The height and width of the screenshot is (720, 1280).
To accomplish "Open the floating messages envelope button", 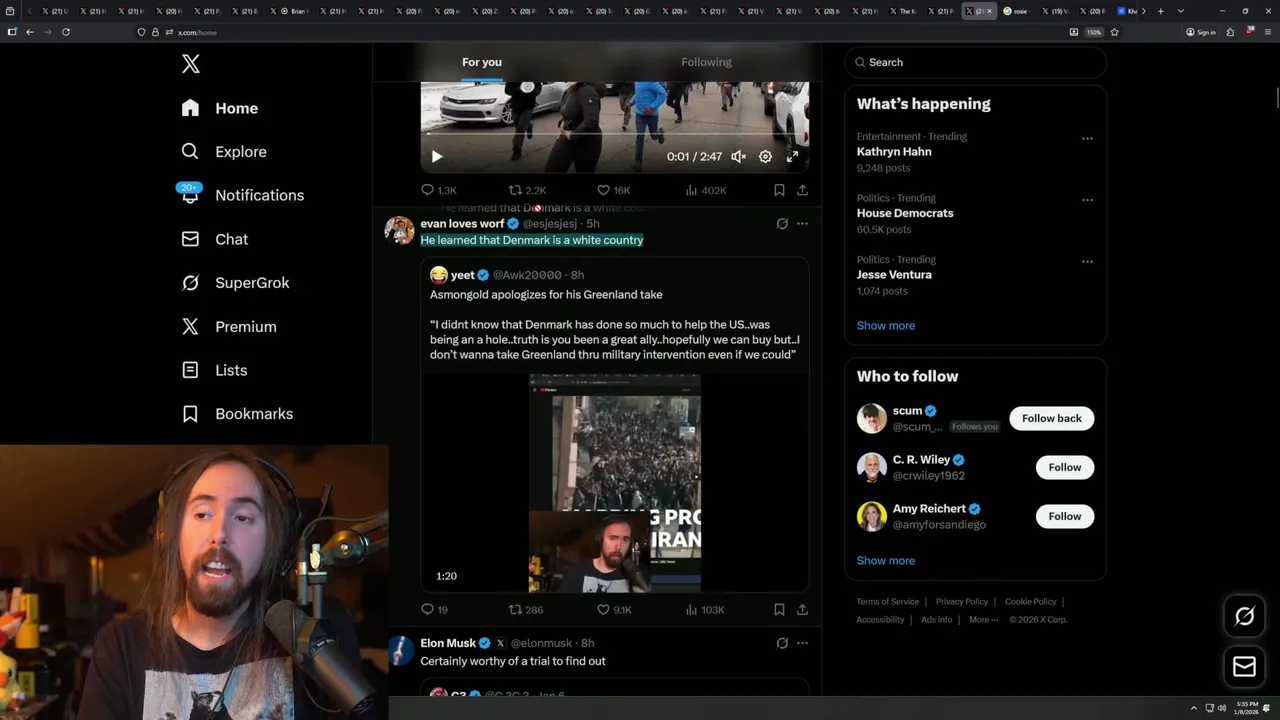I will [x=1244, y=666].
